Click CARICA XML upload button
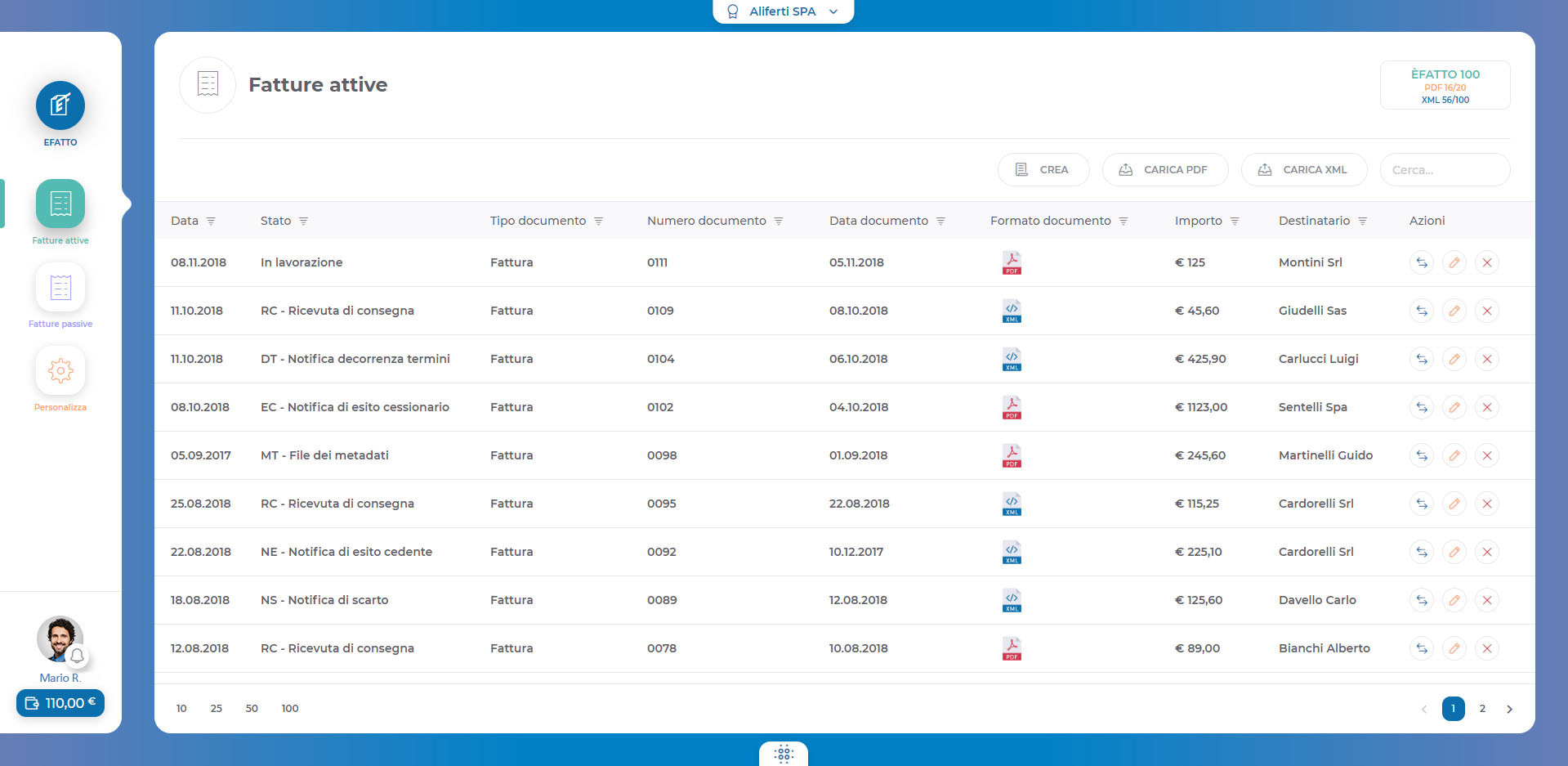This screenshot has height=766, width=1568. [x=1304, y=170]
